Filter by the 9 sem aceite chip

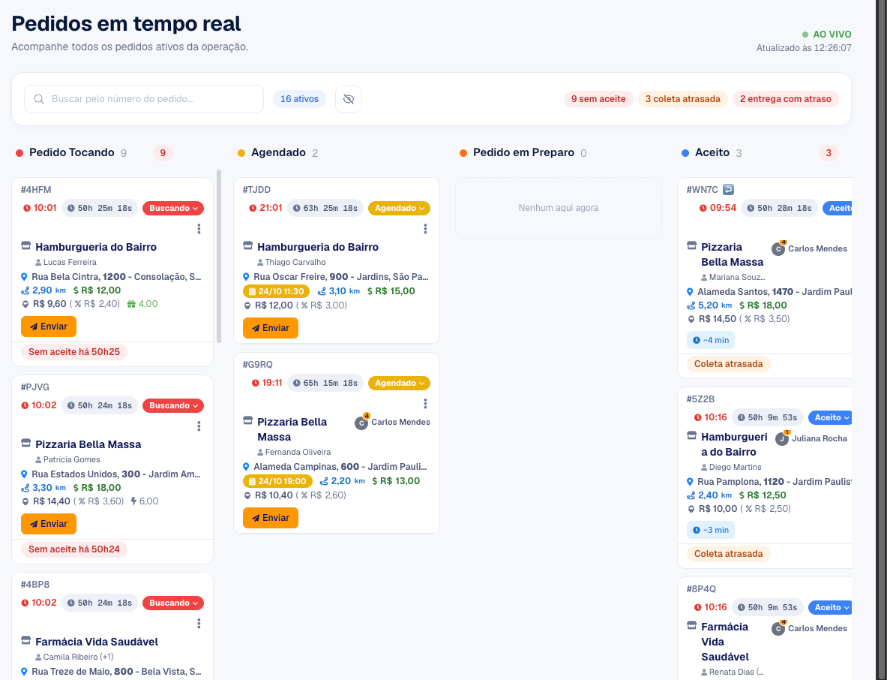(598, 99)
